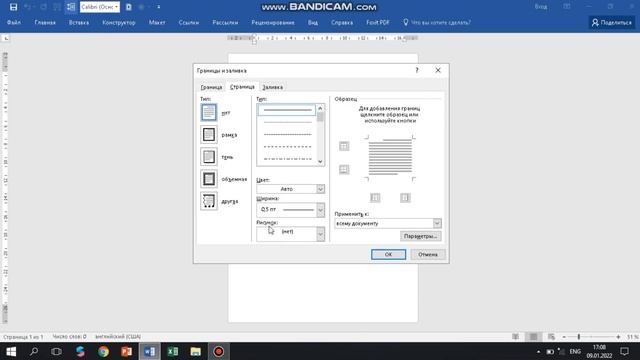This screenshot has width=640, height=360.
Task: Toggle the left border button under the preview
Action: pos(375,198)
